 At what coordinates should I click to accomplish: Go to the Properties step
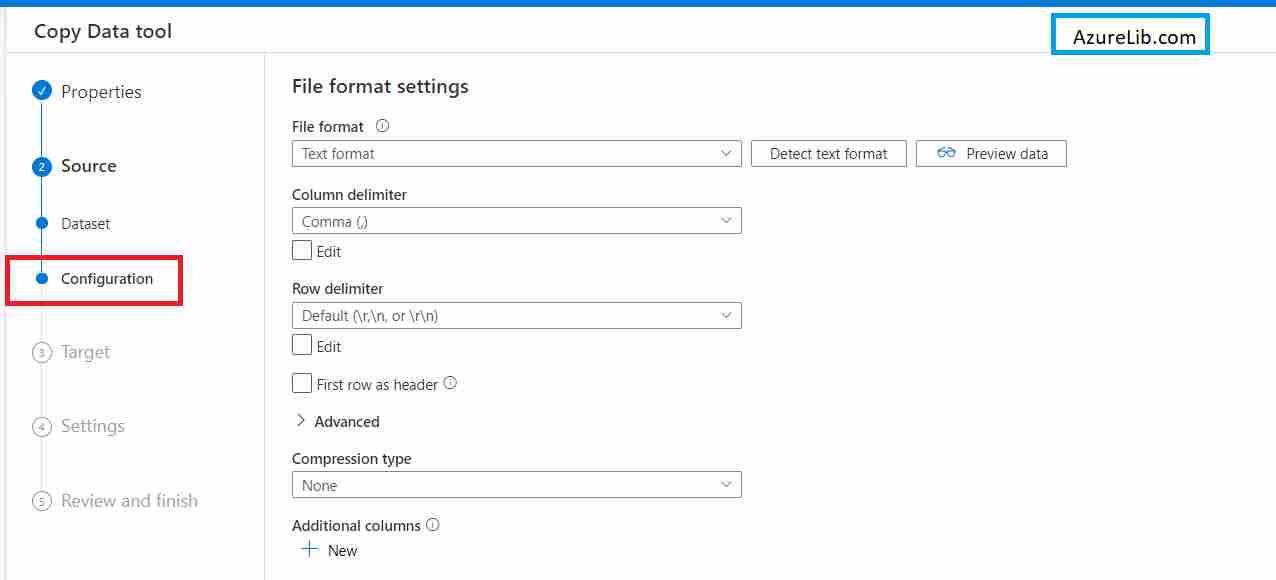pos(101,92)
